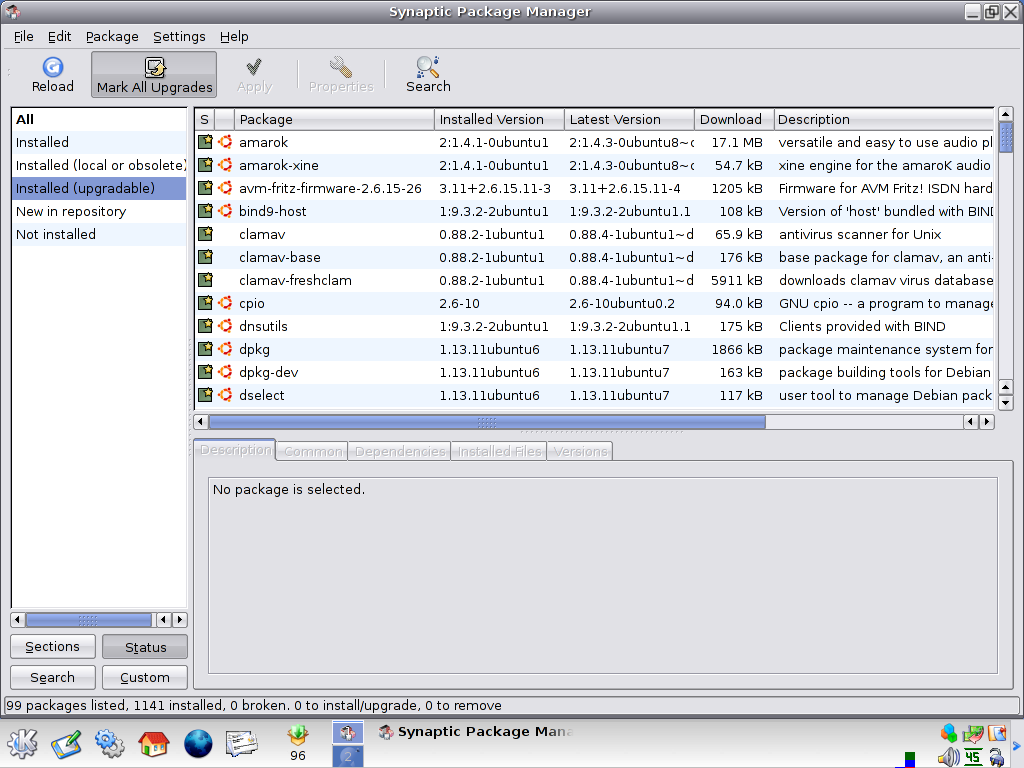This screenshot has height=768, width=1024.
Task: Switch to the Versions tab
Action: (x=580, y=451)
